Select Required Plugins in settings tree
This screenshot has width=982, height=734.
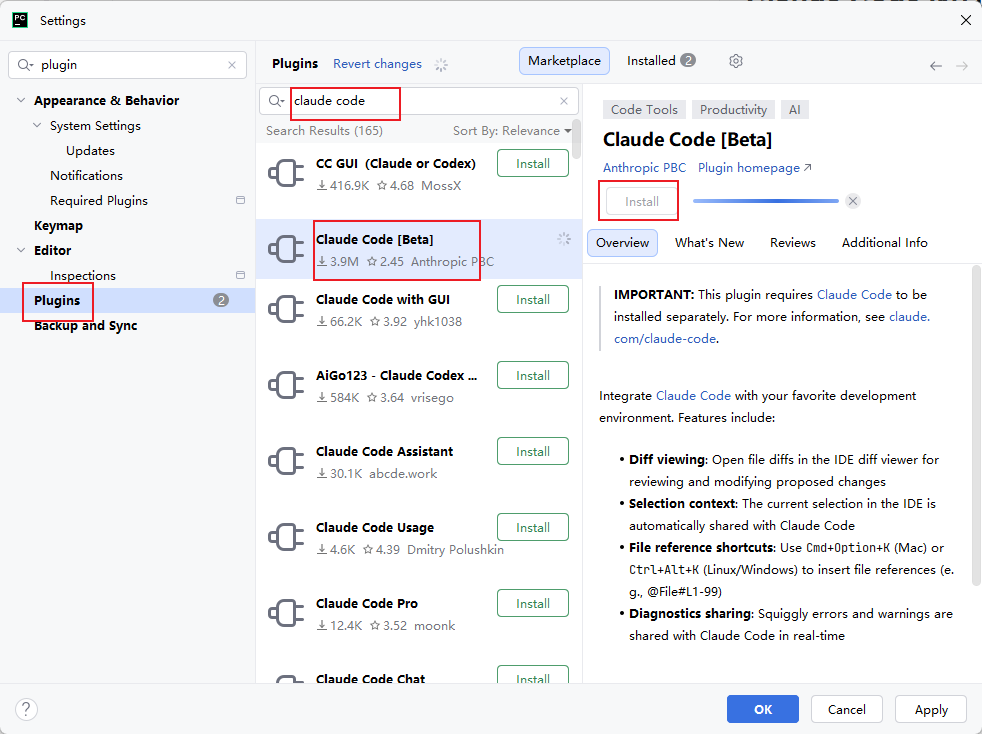point(99,200)
